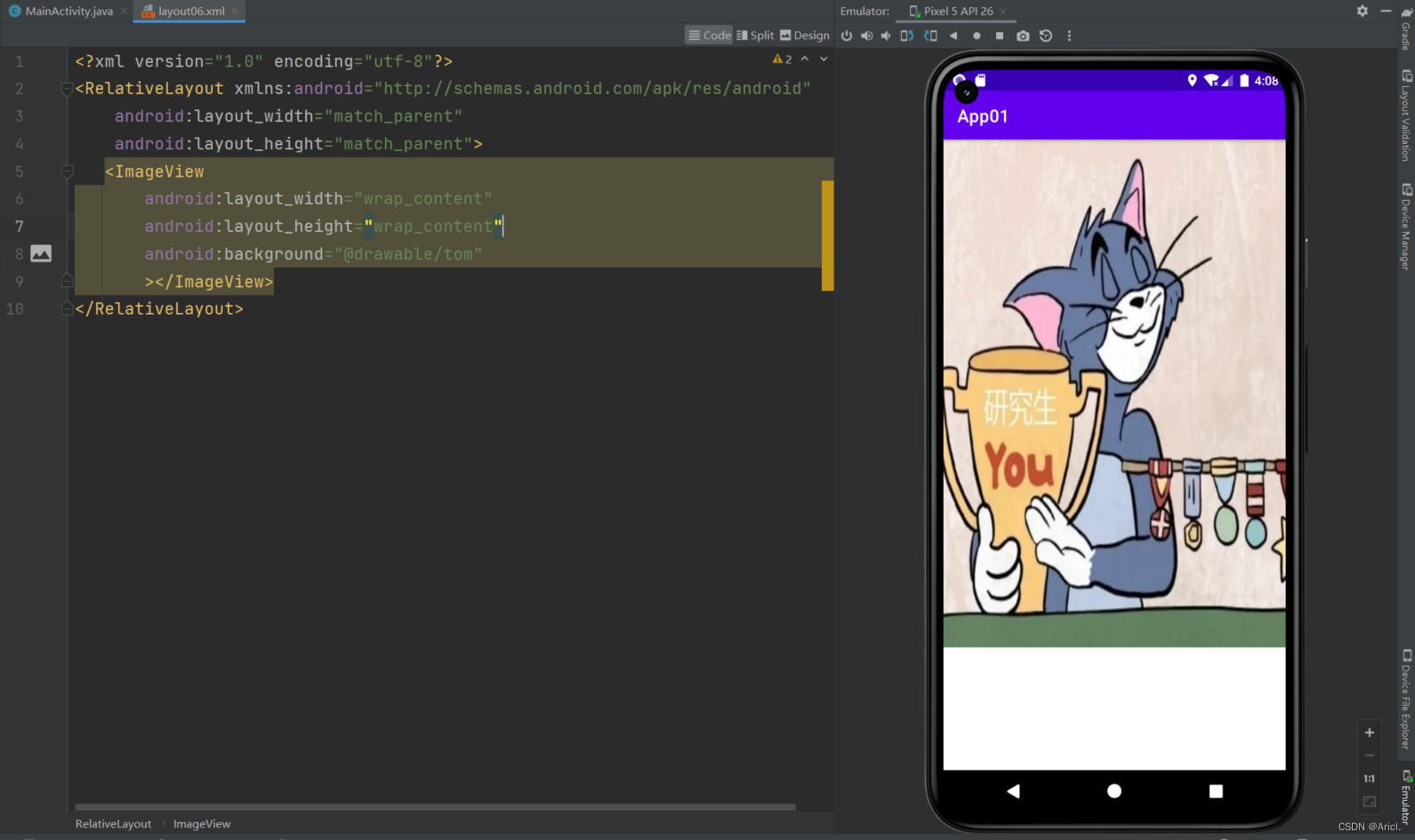Switch to the MainActivity.java tab
This screenshot has width=1415, height=840.
[68, 12]
